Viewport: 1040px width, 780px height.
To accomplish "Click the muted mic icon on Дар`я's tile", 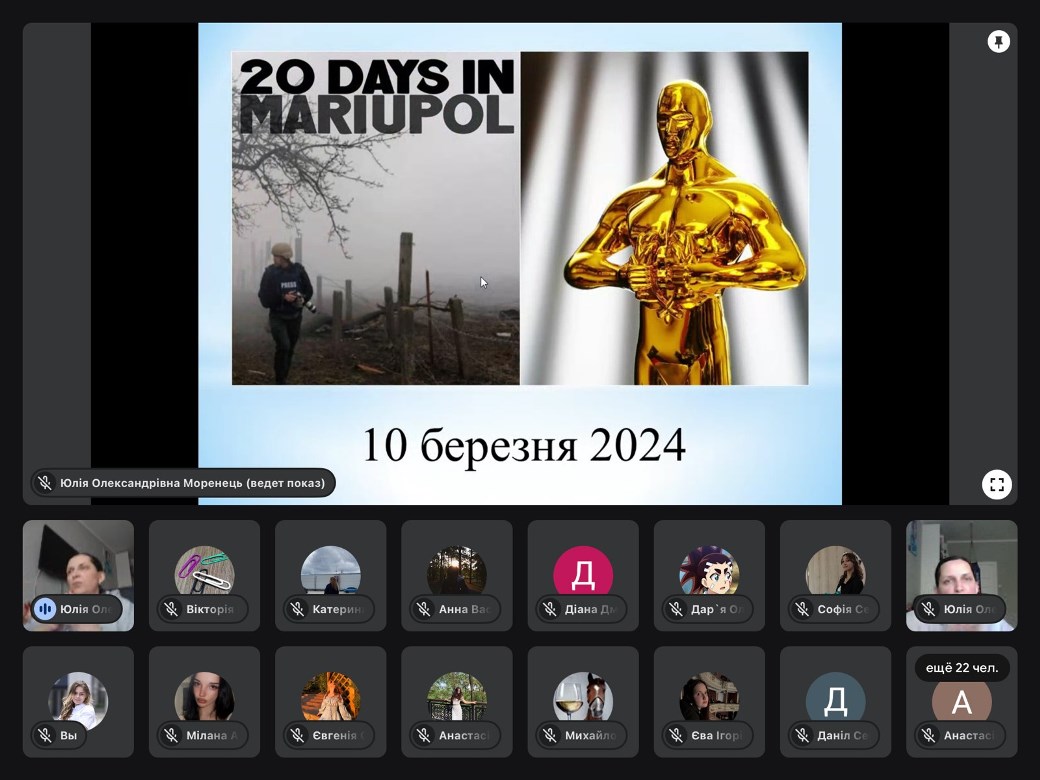I will tap(676, 609).
